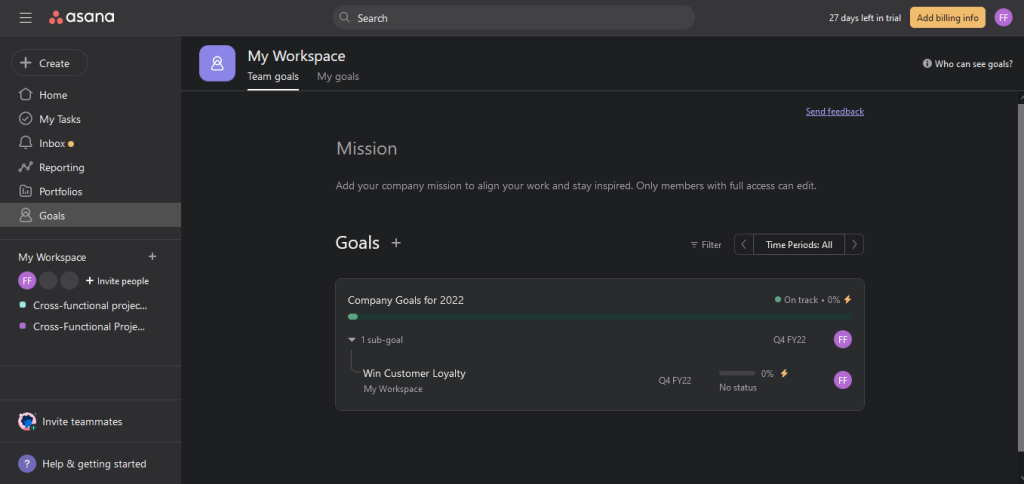Switch to the My goals tab

click(x=338, y=76)
